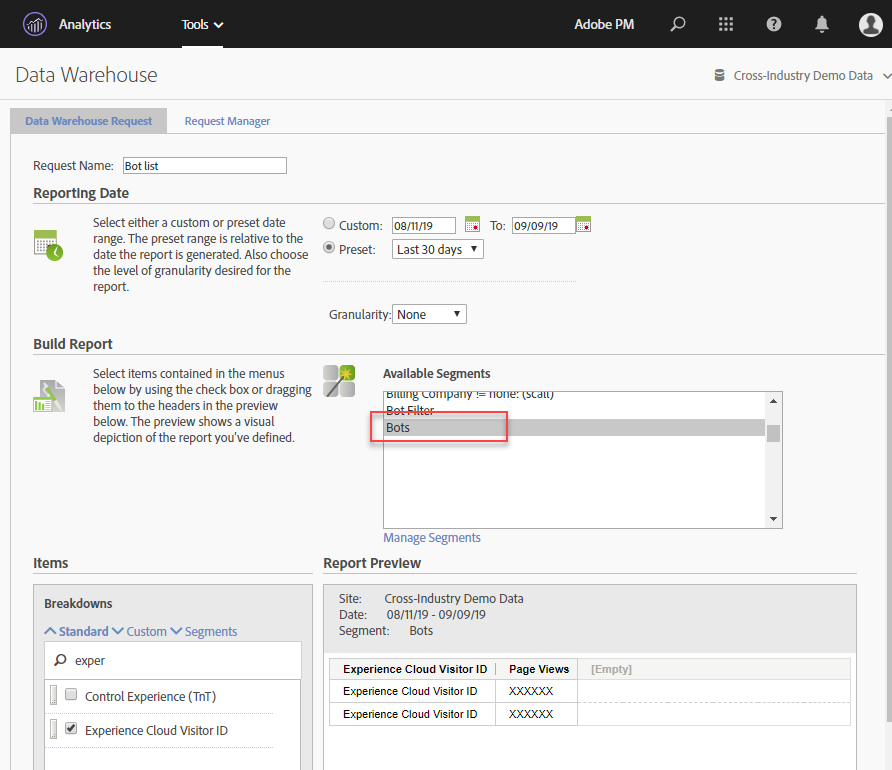892x770 pixels.
Task: Open calendar picker for custom start date
Action: [x=473, y=224]
